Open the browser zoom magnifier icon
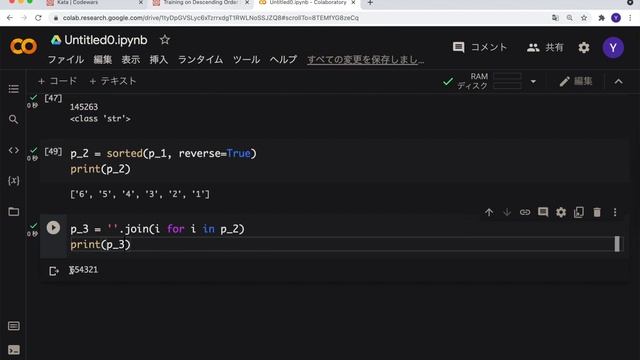The width and height of the screenshot is (640, 360). coord(569,18)
